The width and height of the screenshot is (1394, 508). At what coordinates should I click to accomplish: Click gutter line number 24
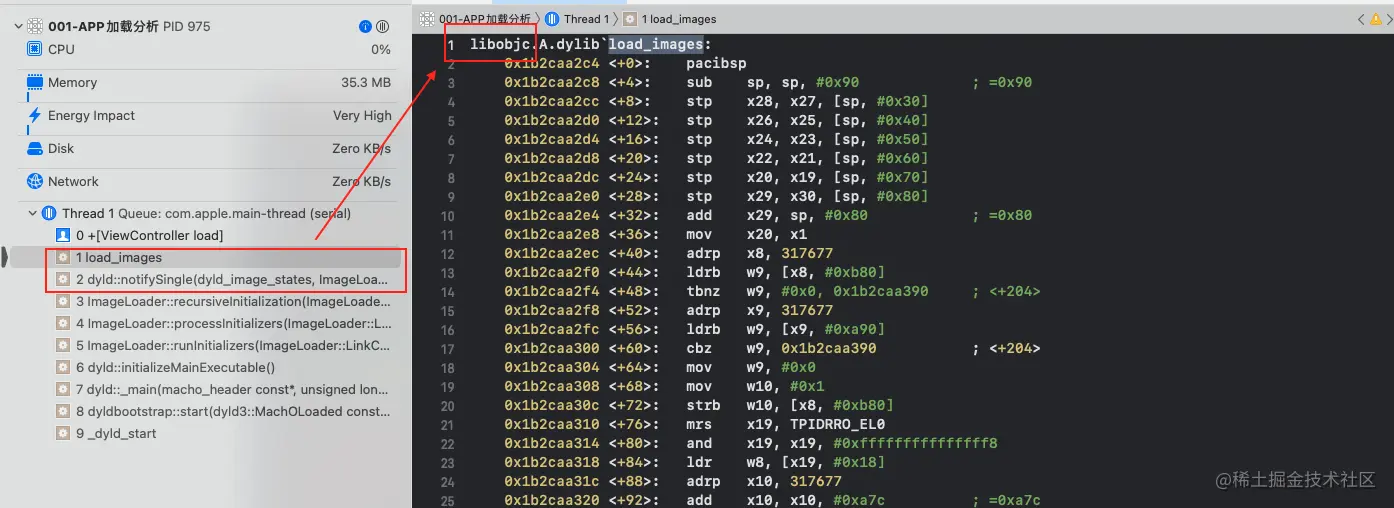pos(449,482)
